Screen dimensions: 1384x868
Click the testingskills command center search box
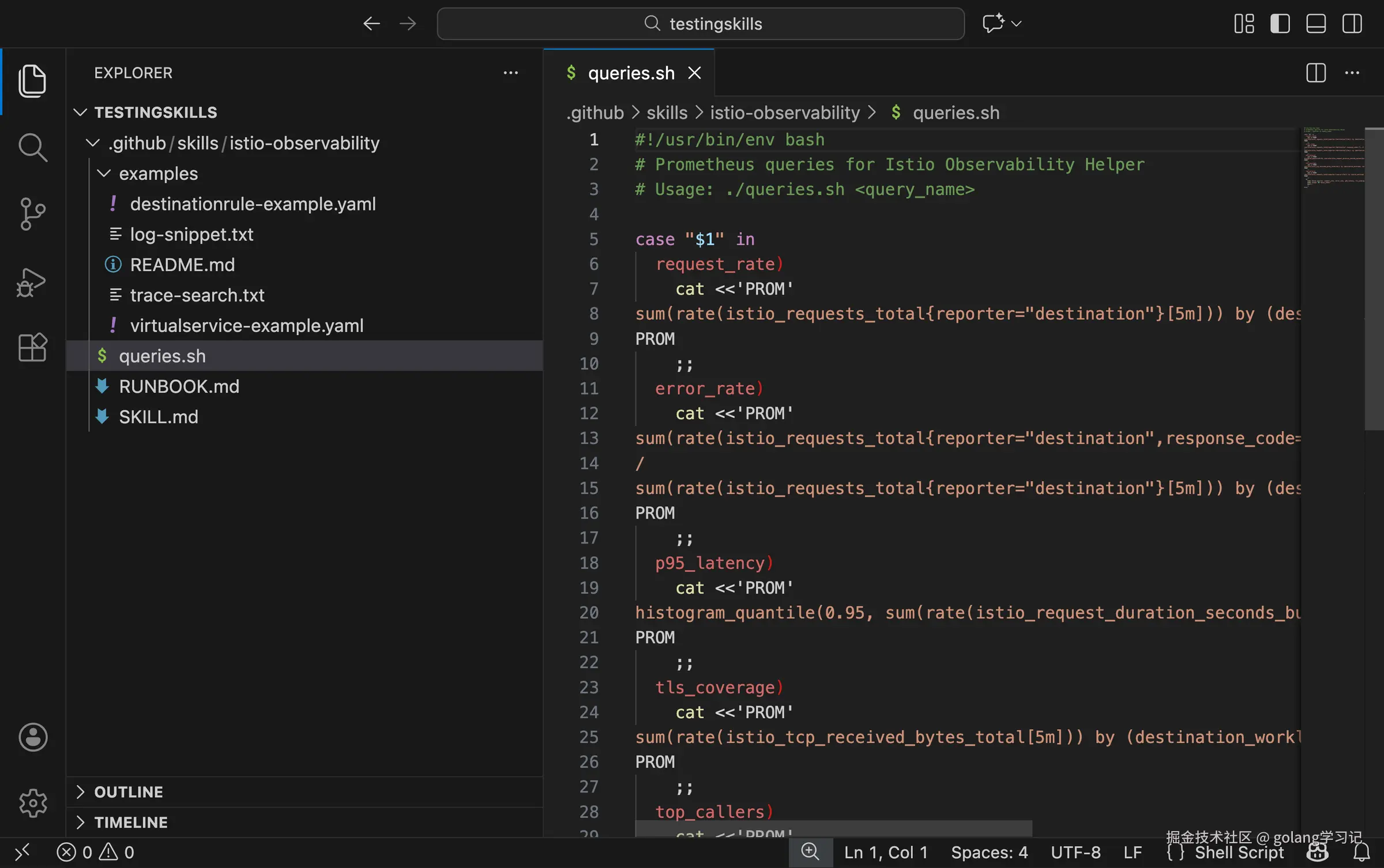pyautogui.click(x=700, y=24)
